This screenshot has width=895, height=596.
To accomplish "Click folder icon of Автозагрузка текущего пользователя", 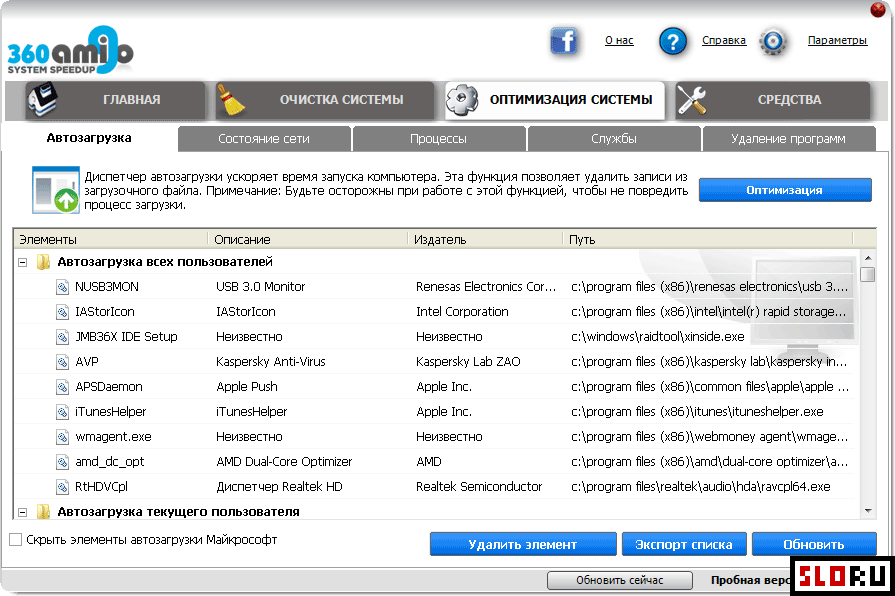I will click(43, 512).
